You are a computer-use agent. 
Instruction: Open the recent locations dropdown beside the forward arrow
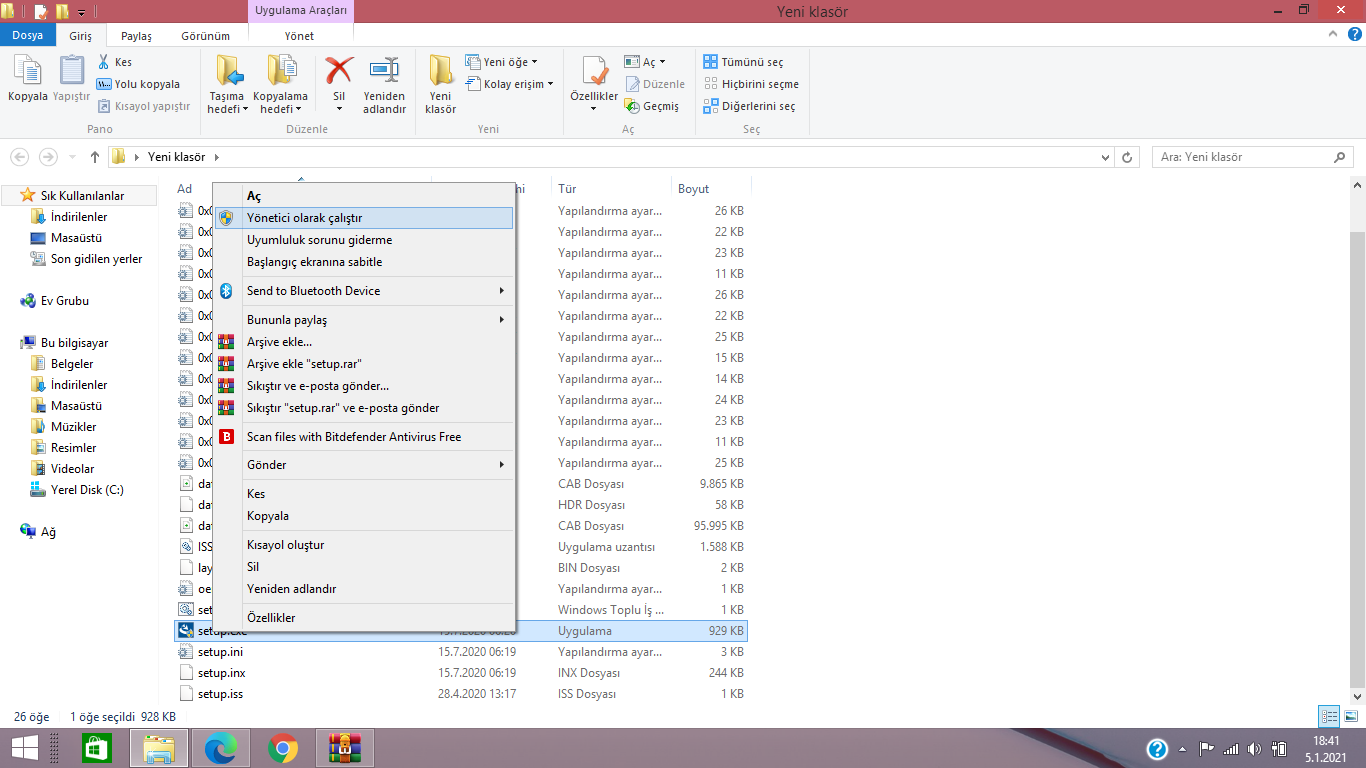point(72,157)
